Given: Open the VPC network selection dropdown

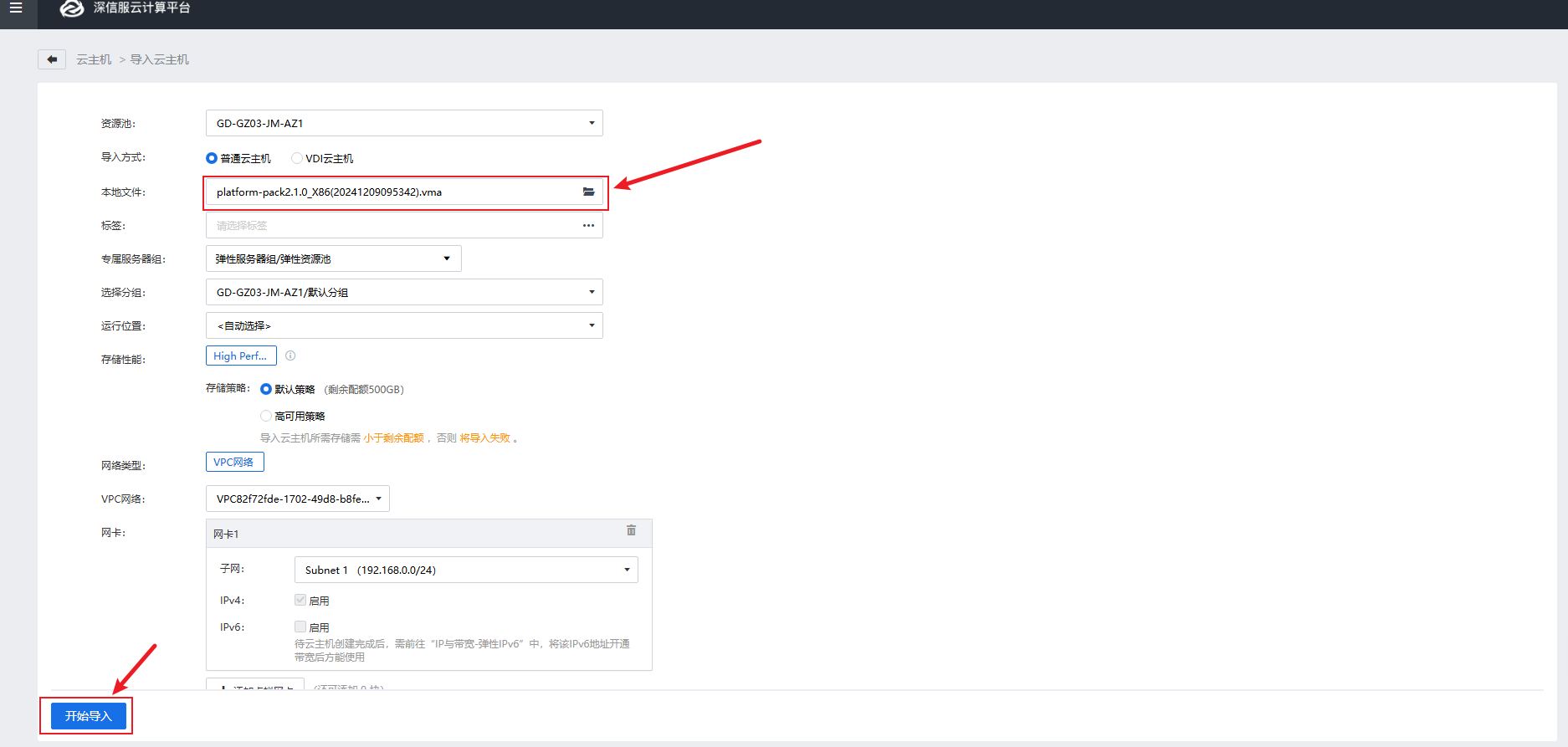Looking at the screenshot, I should coord(297,499).
